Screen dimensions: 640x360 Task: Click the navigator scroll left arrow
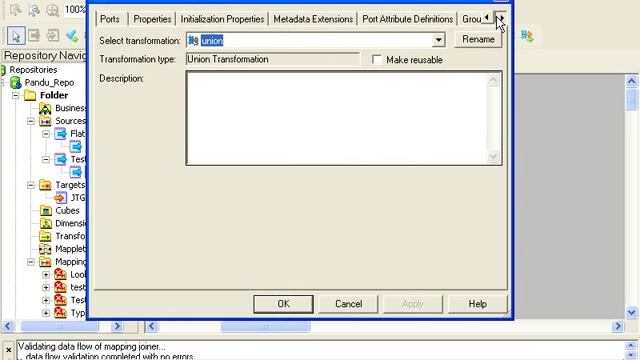(x=7, y=326)
